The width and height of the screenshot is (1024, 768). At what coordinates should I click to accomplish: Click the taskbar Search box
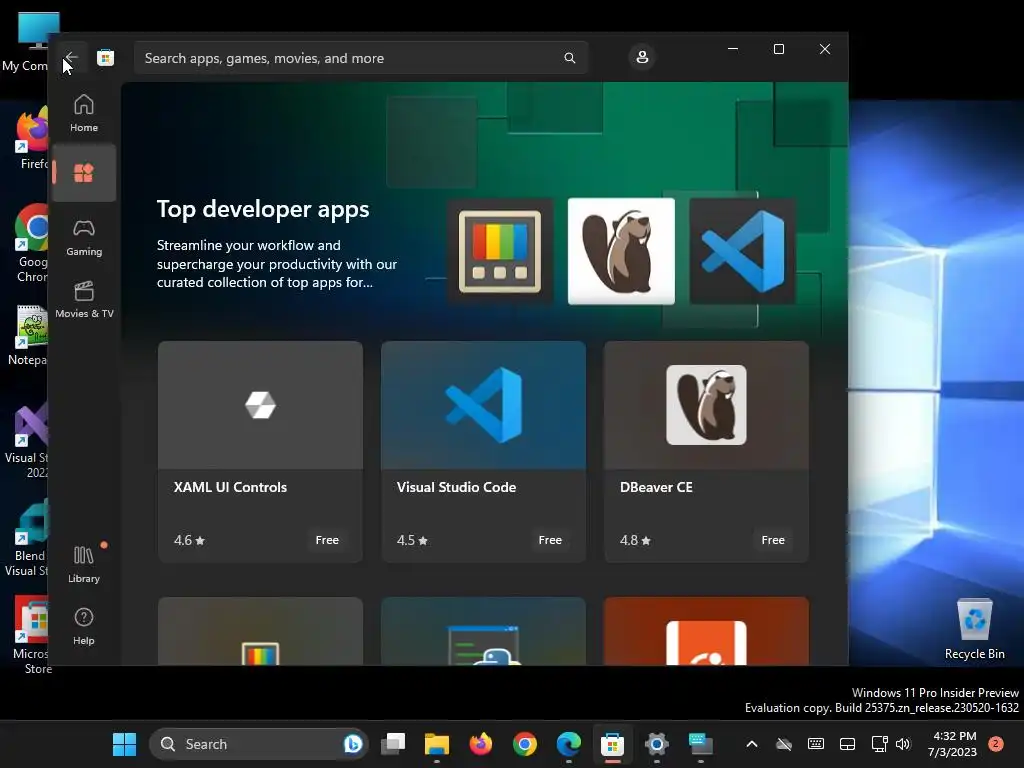[x=258, y=744]
